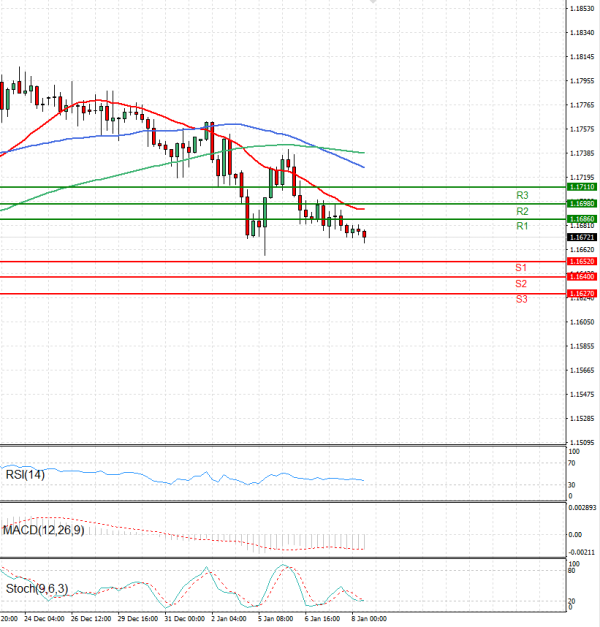Click the R2 resistance label
This screenshot has height=627, width=600.
click(522, 212)
